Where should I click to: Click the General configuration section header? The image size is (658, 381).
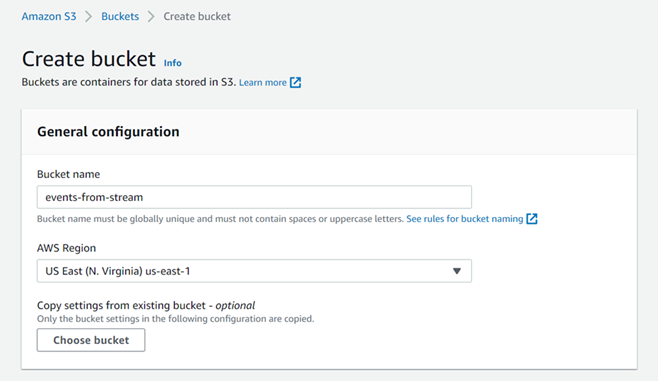pos(108,132)
